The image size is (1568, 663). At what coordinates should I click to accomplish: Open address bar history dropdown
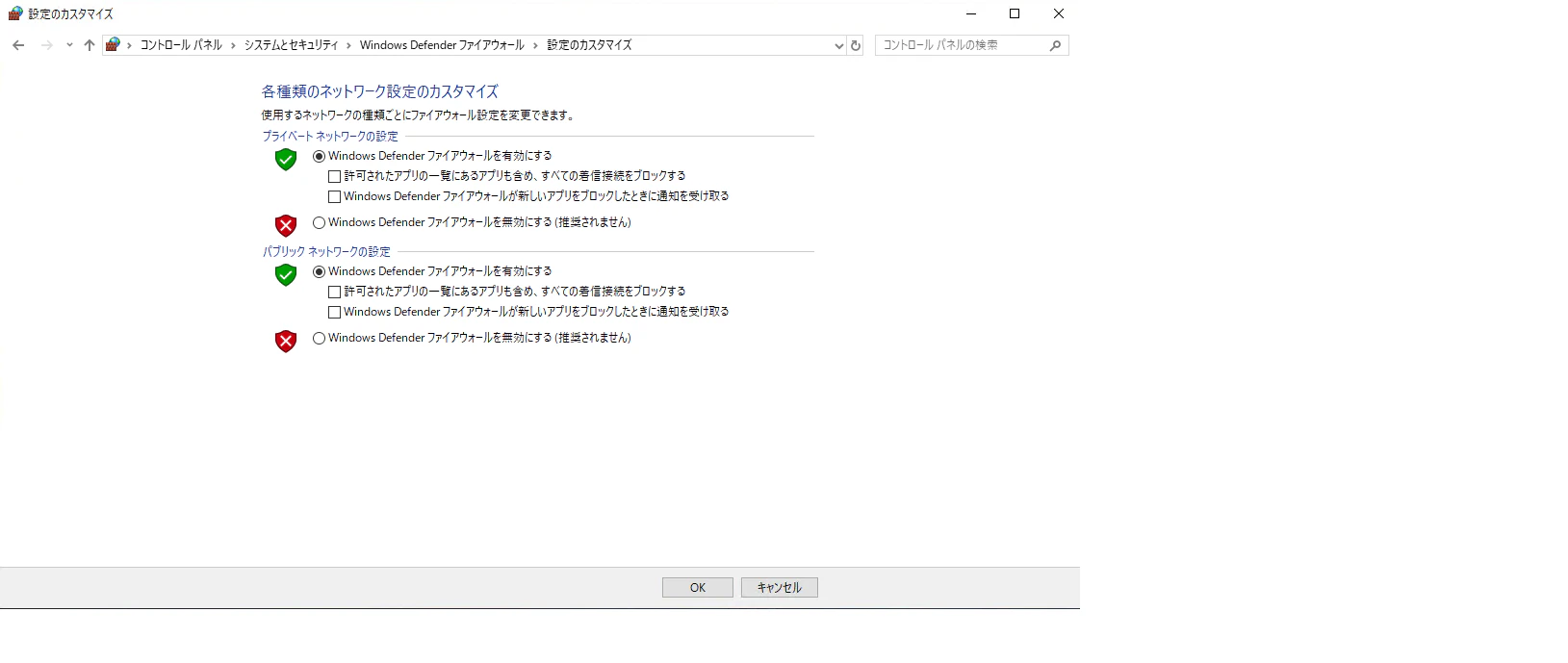(x=838, y=45)
